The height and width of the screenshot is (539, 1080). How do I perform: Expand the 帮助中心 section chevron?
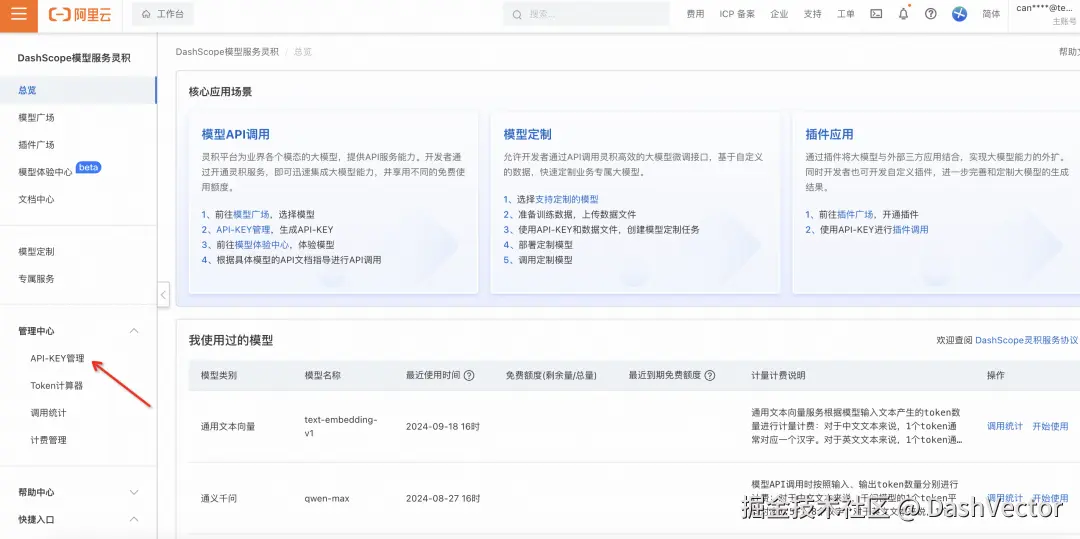point(134,493)
